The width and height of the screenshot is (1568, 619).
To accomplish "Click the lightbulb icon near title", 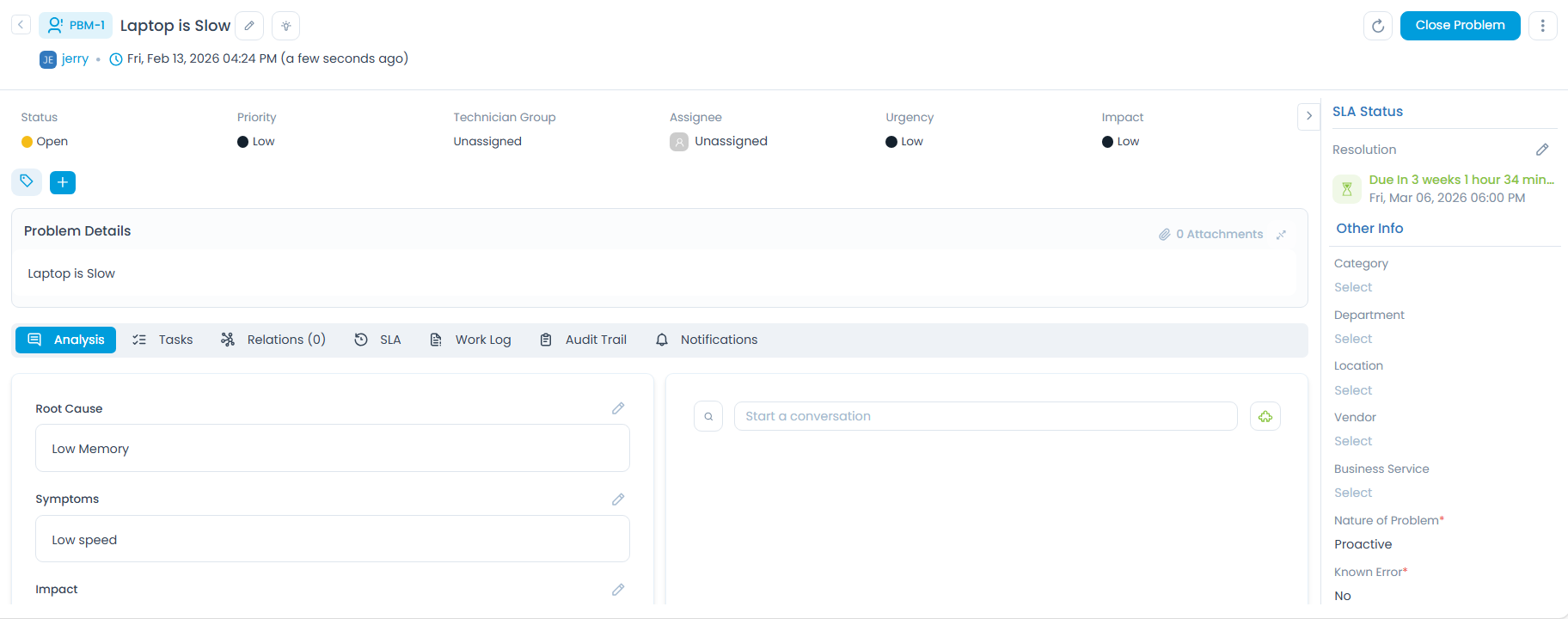I will click(x=286, y=26).
